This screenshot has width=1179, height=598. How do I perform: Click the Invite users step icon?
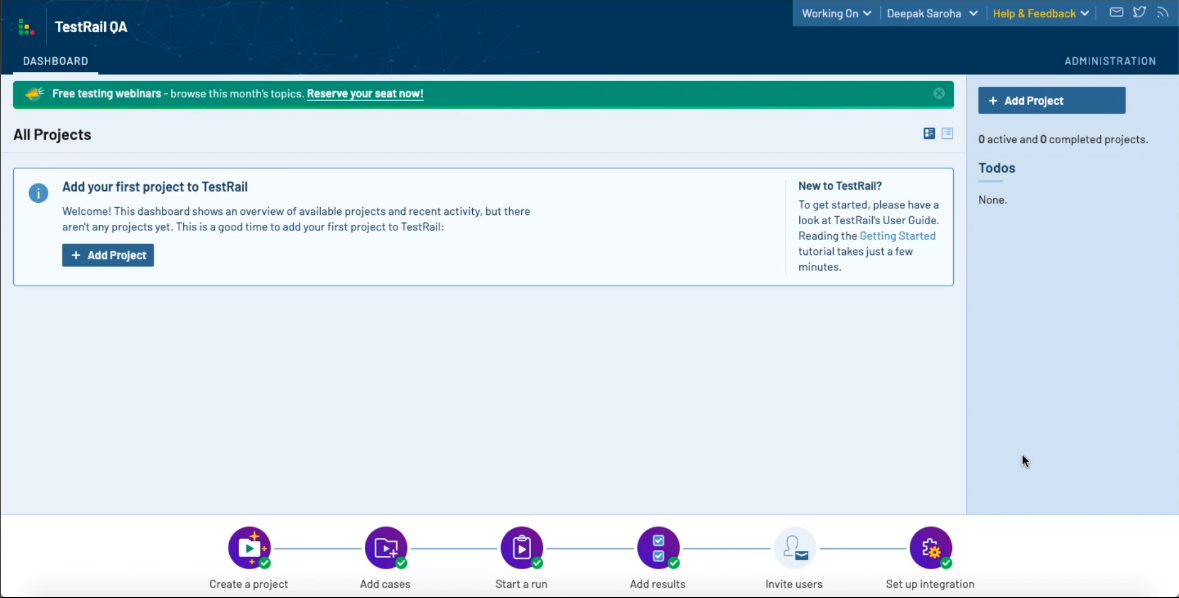(795, 548)
